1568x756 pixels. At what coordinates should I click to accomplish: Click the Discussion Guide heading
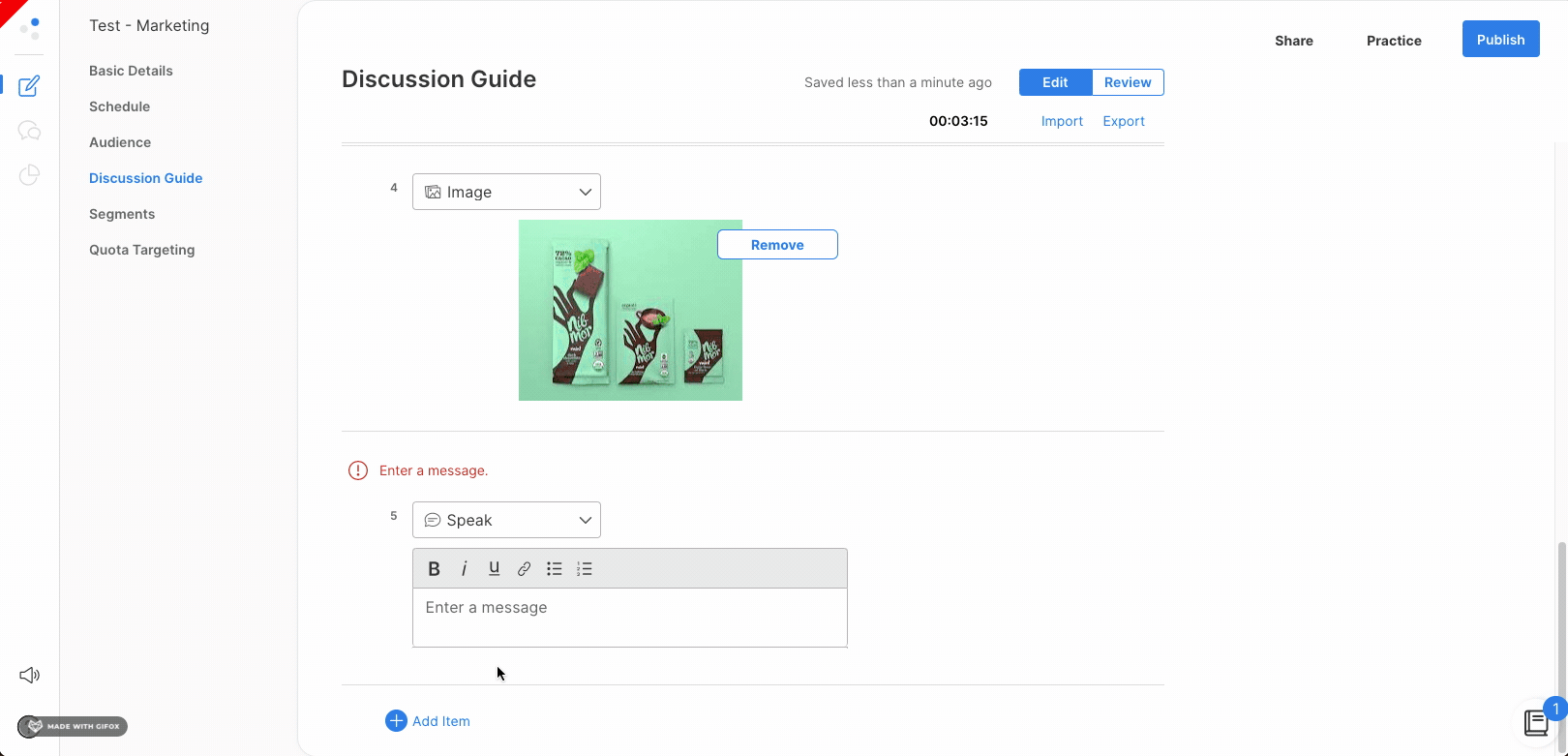(x=438, y=79)
